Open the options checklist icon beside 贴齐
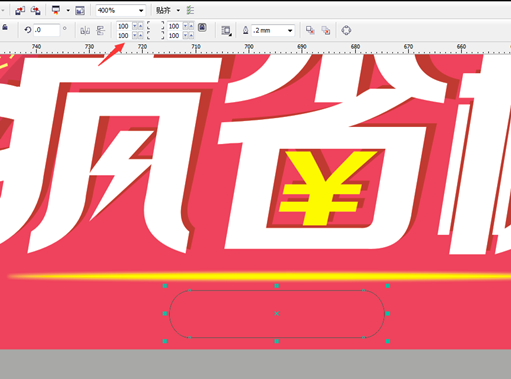The image size is (511, 379). click(x=190, y=11)
